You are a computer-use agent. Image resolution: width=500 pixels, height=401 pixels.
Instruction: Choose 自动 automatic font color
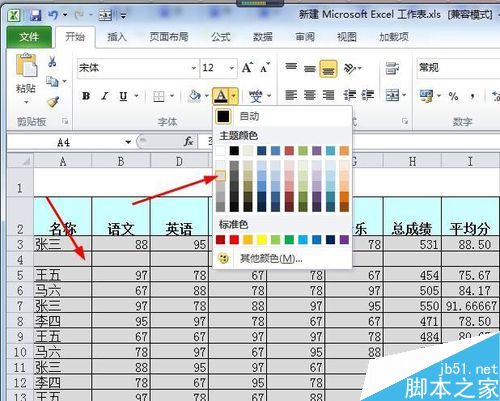(282, 116)
